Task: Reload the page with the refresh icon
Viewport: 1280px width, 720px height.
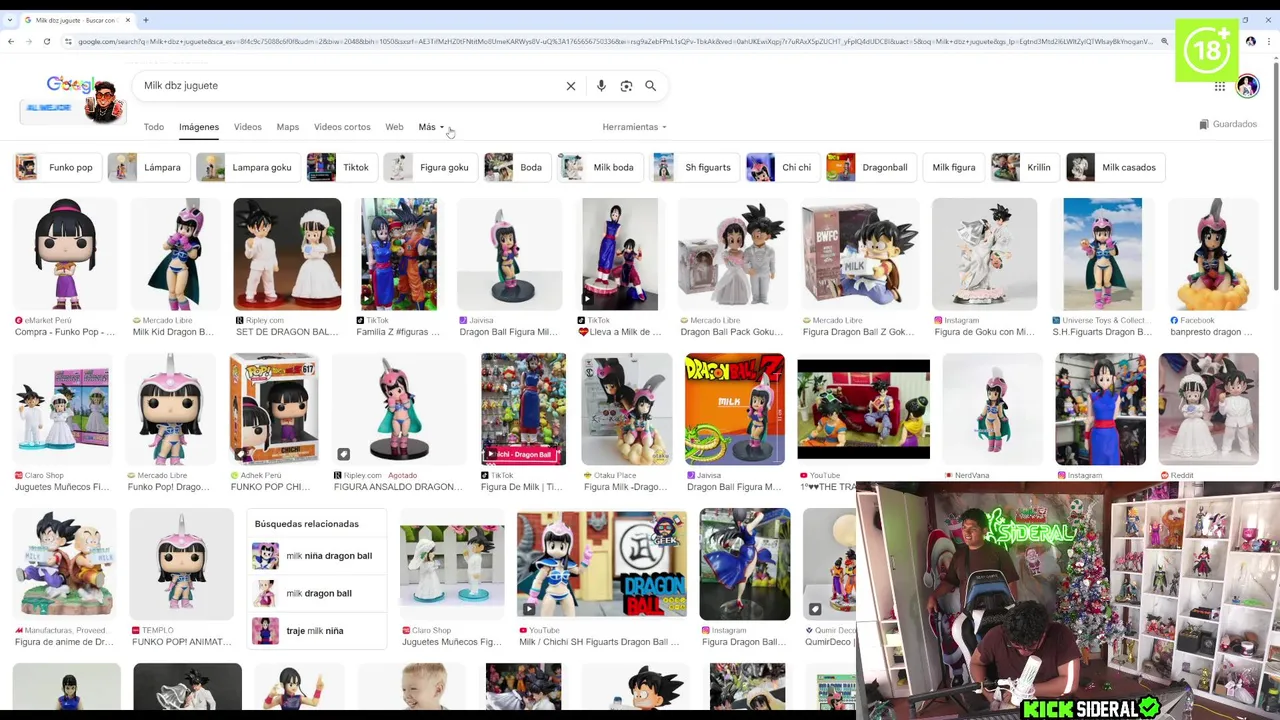Action: click(46, 42)
